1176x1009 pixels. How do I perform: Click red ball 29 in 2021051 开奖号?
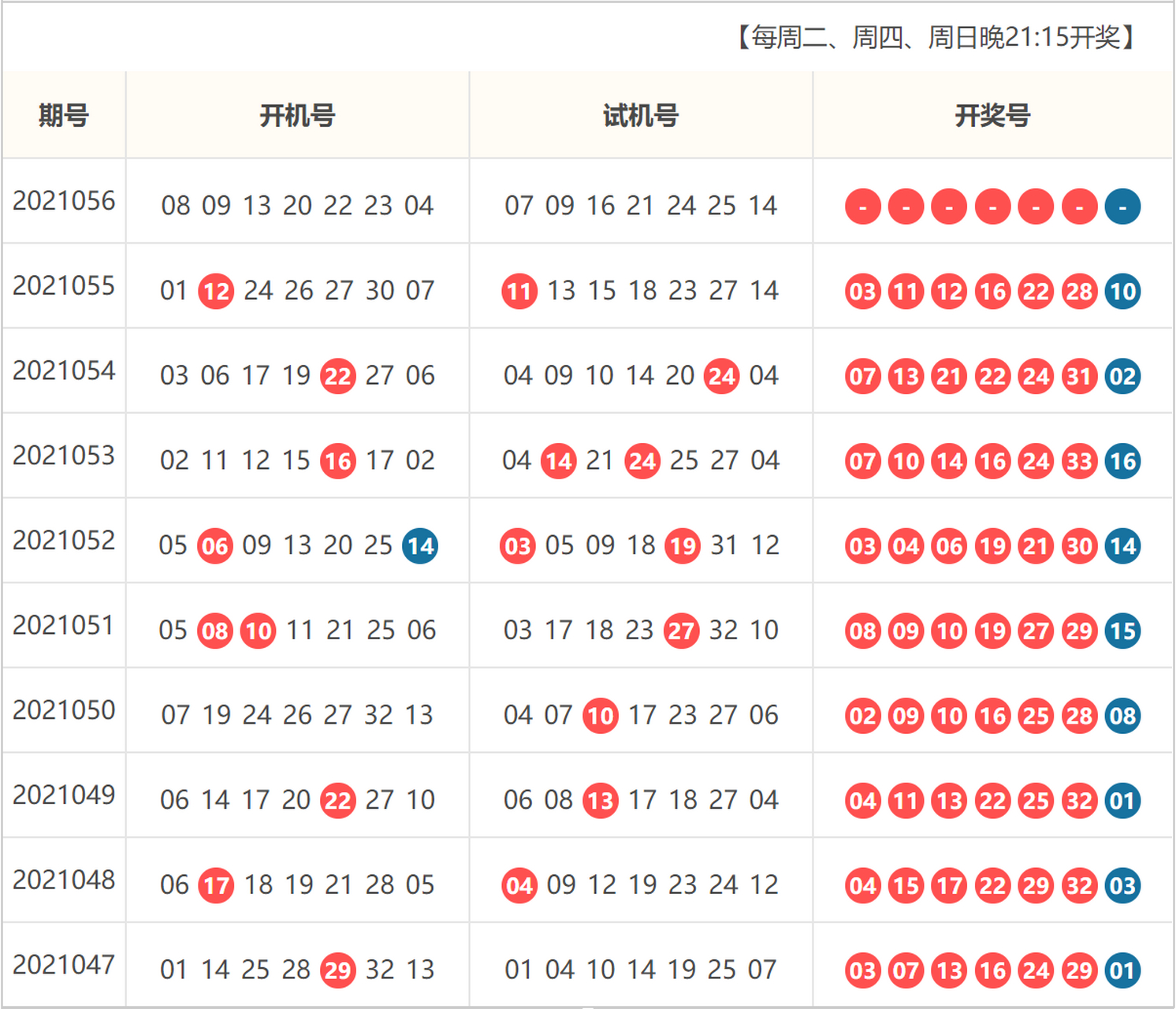(x=1079, y=631)
